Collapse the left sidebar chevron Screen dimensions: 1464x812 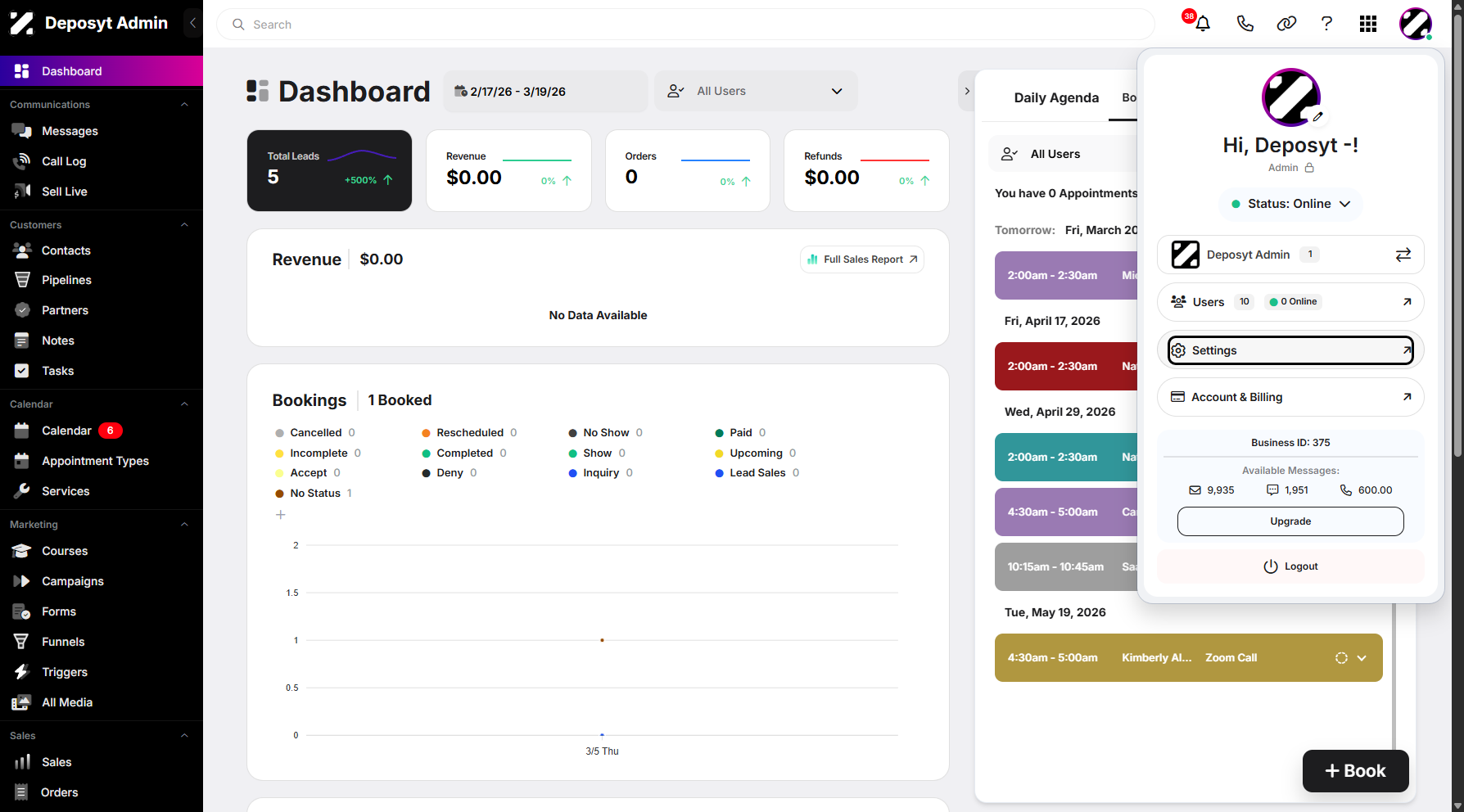tap(192, 23)
